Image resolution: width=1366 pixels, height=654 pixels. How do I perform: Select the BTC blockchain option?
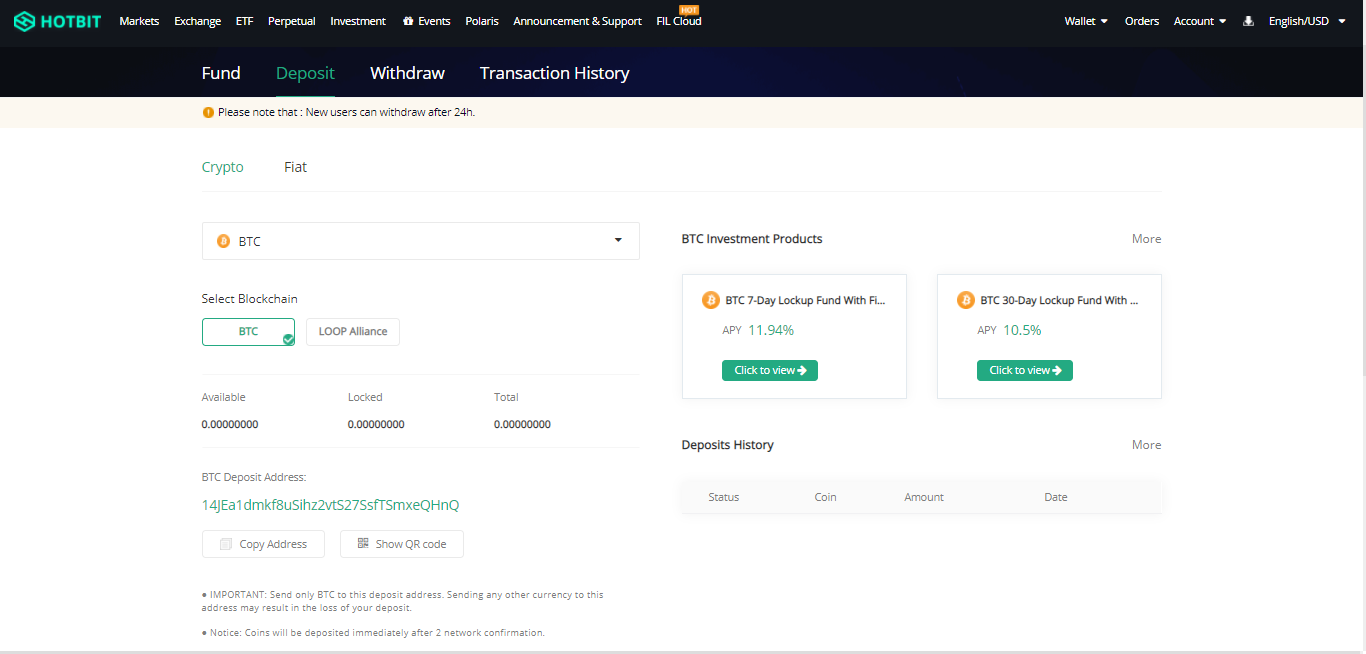coord(248,332)
